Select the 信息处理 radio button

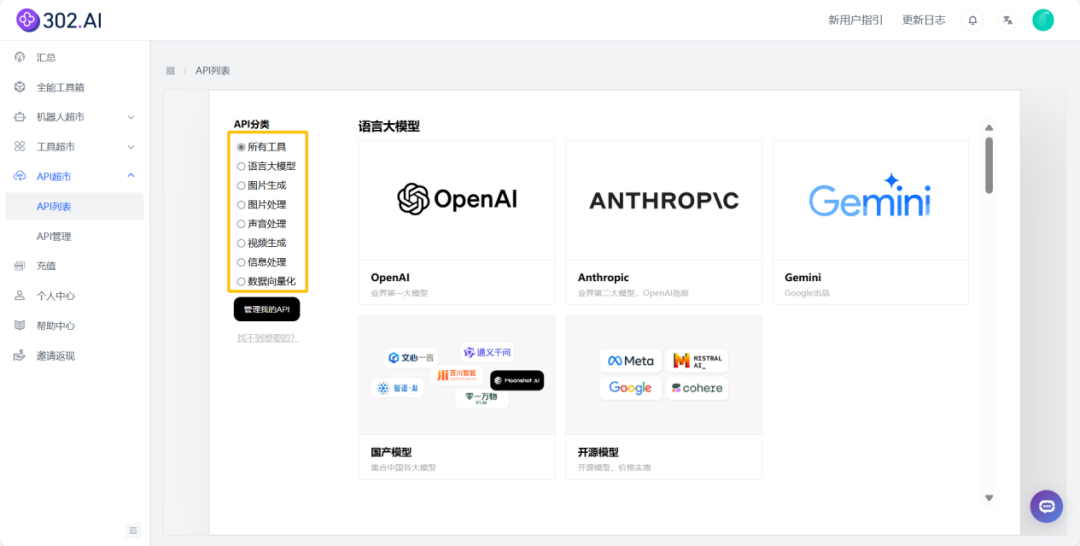pyautogui.click(x=241, y=262)
